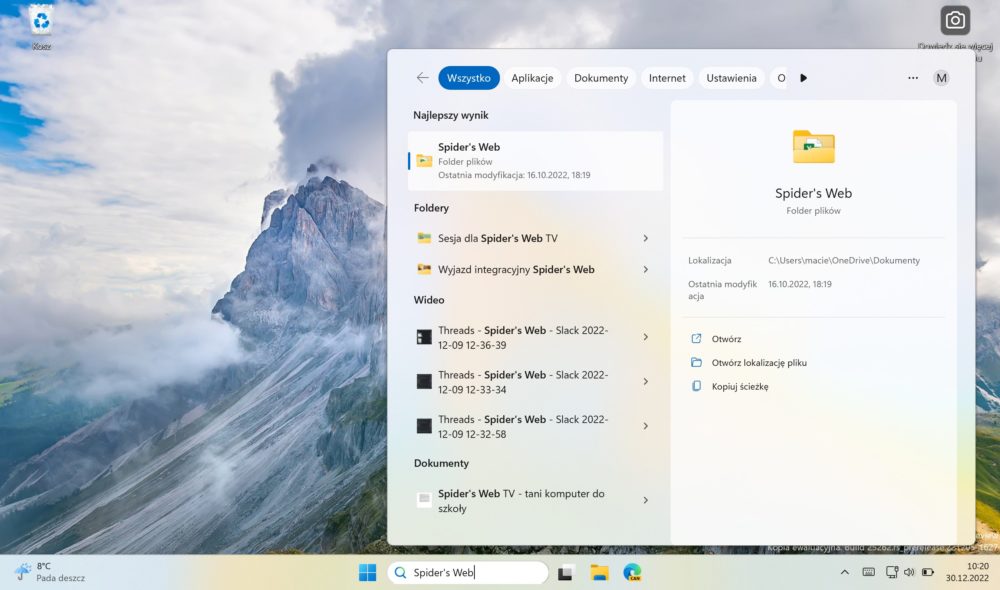Expand Threads video result 12-32-58 chevron
The image size is (1000, 590).
tap(645, 426)
